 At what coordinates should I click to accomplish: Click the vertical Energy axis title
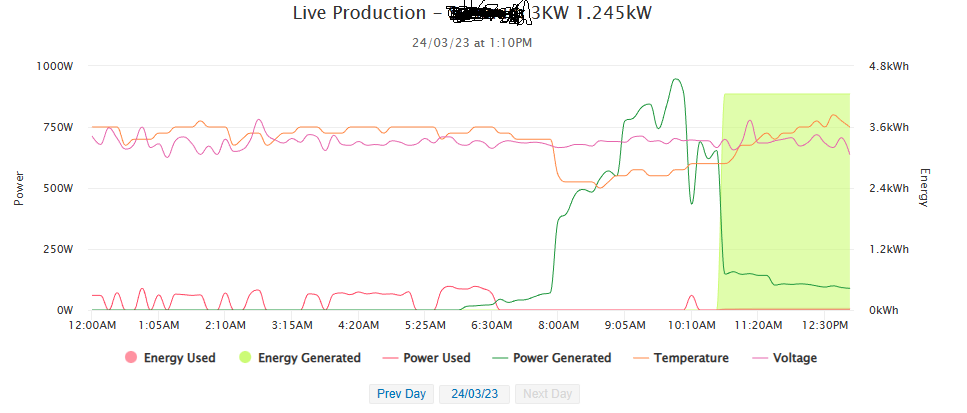click(923, 187)
